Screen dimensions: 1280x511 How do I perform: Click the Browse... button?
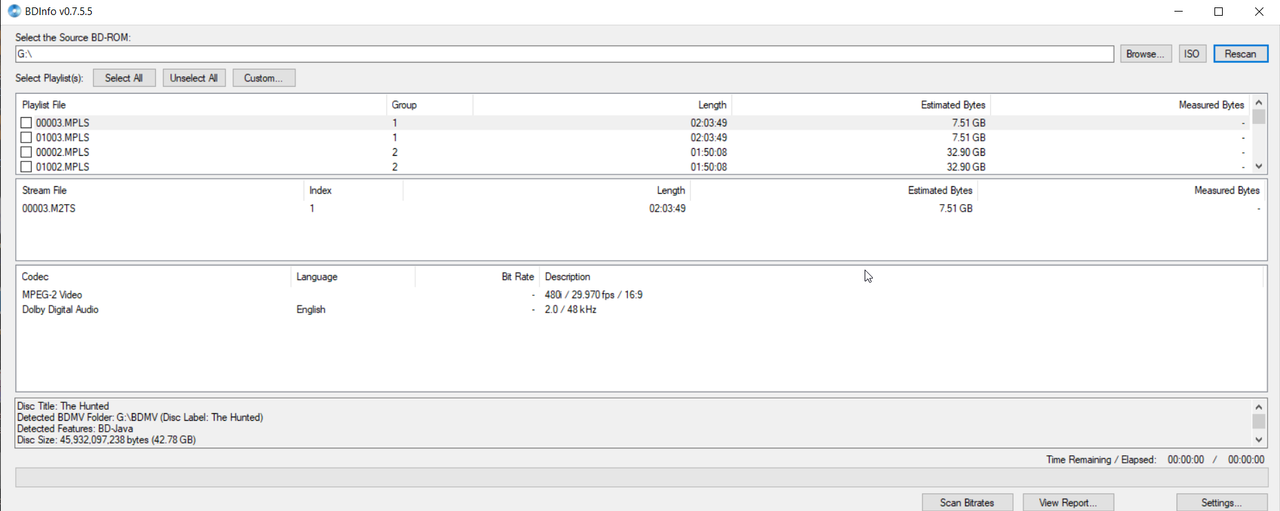click(1145, 54)
